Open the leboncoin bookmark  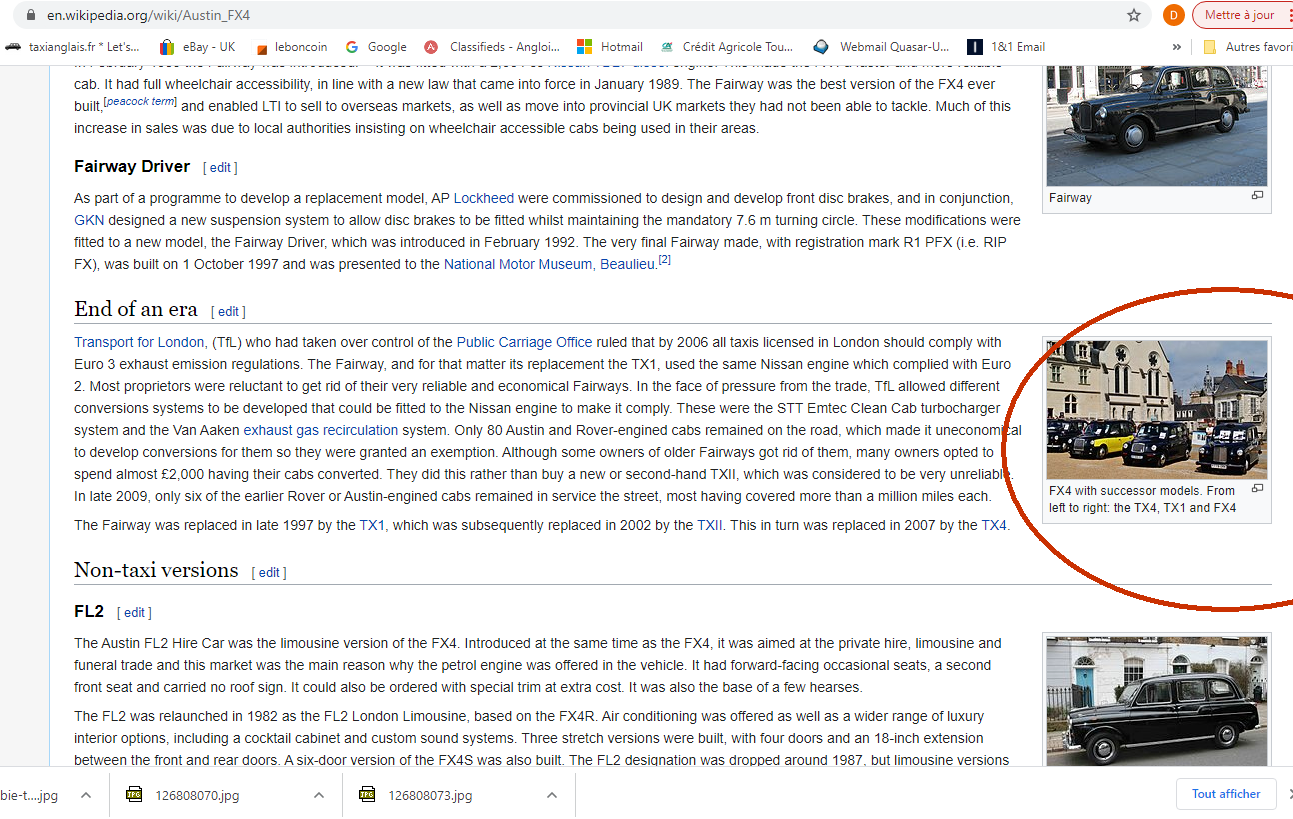[290, 47]
